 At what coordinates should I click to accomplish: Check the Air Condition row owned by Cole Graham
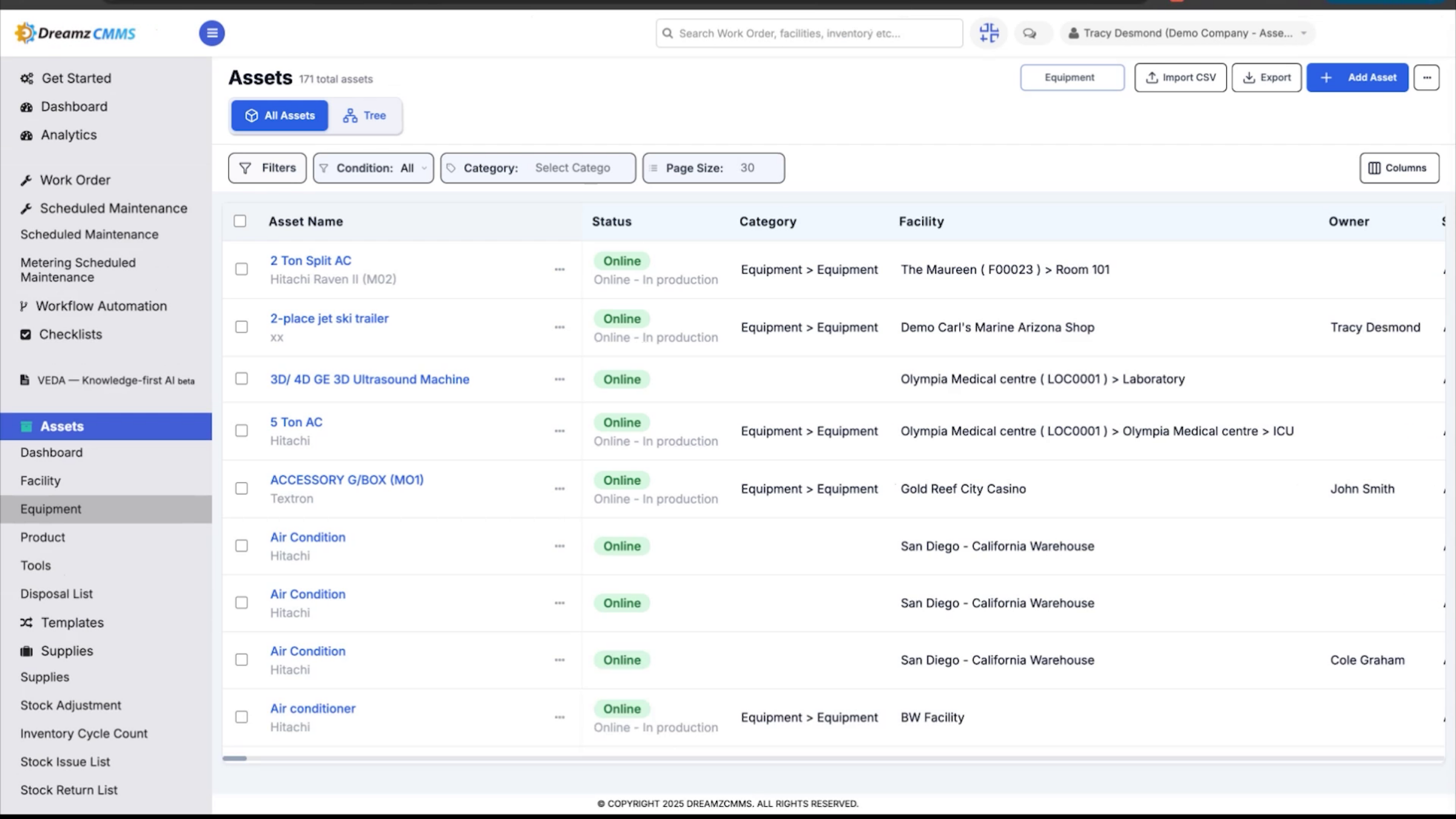(241, 659)
